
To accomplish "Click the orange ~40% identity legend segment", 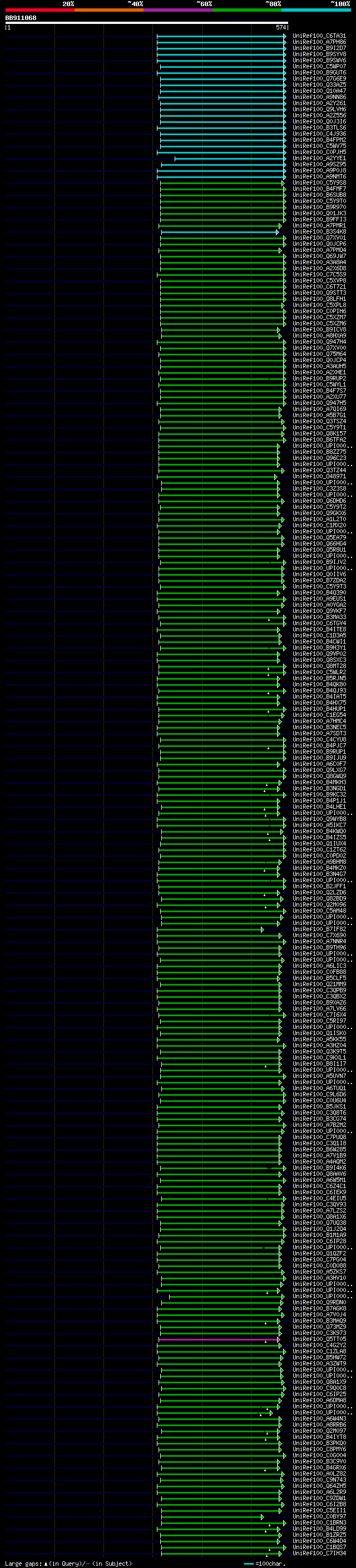I will [109, 10].
